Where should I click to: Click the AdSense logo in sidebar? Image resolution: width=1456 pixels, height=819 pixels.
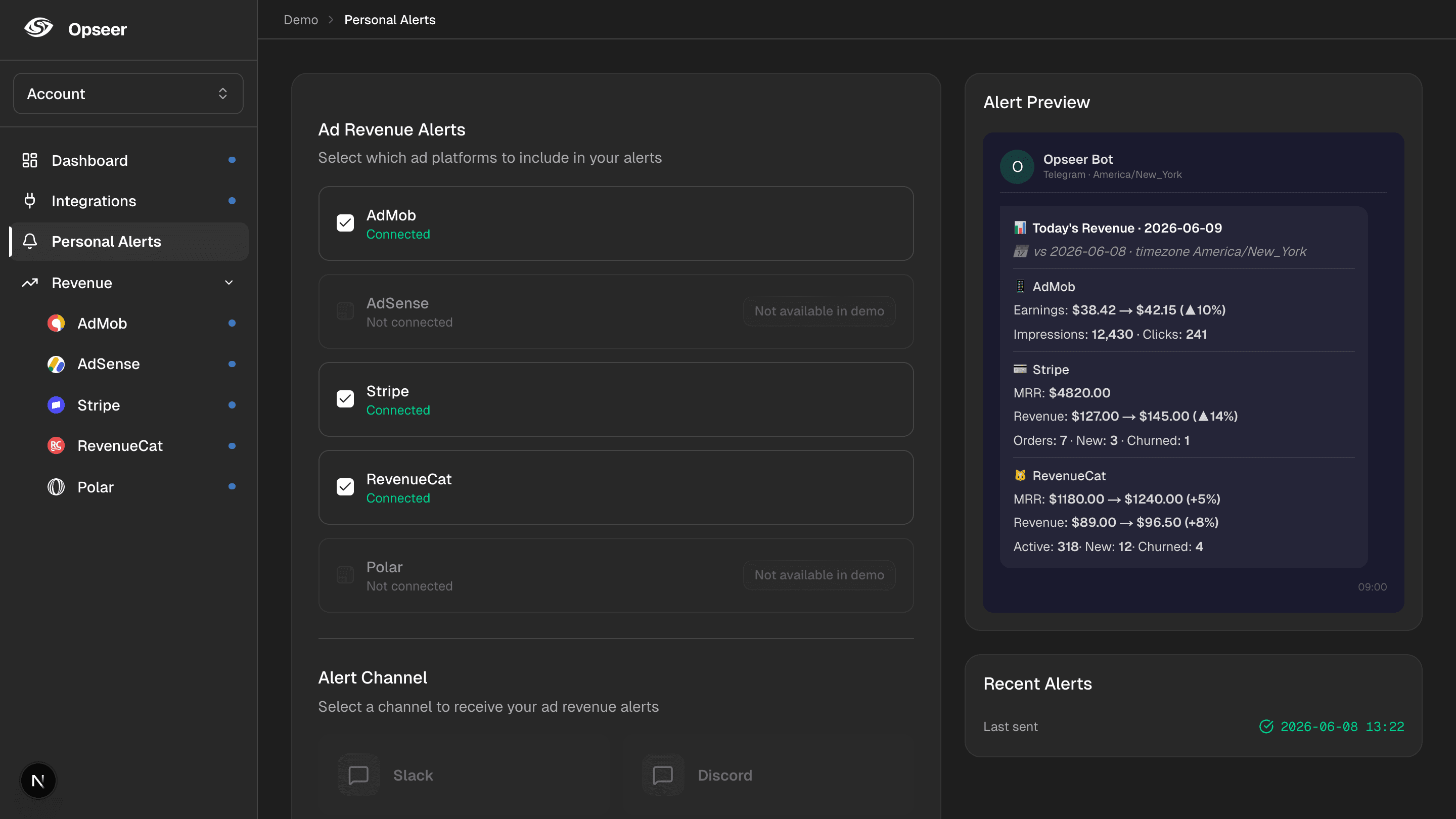coord(56,364)
